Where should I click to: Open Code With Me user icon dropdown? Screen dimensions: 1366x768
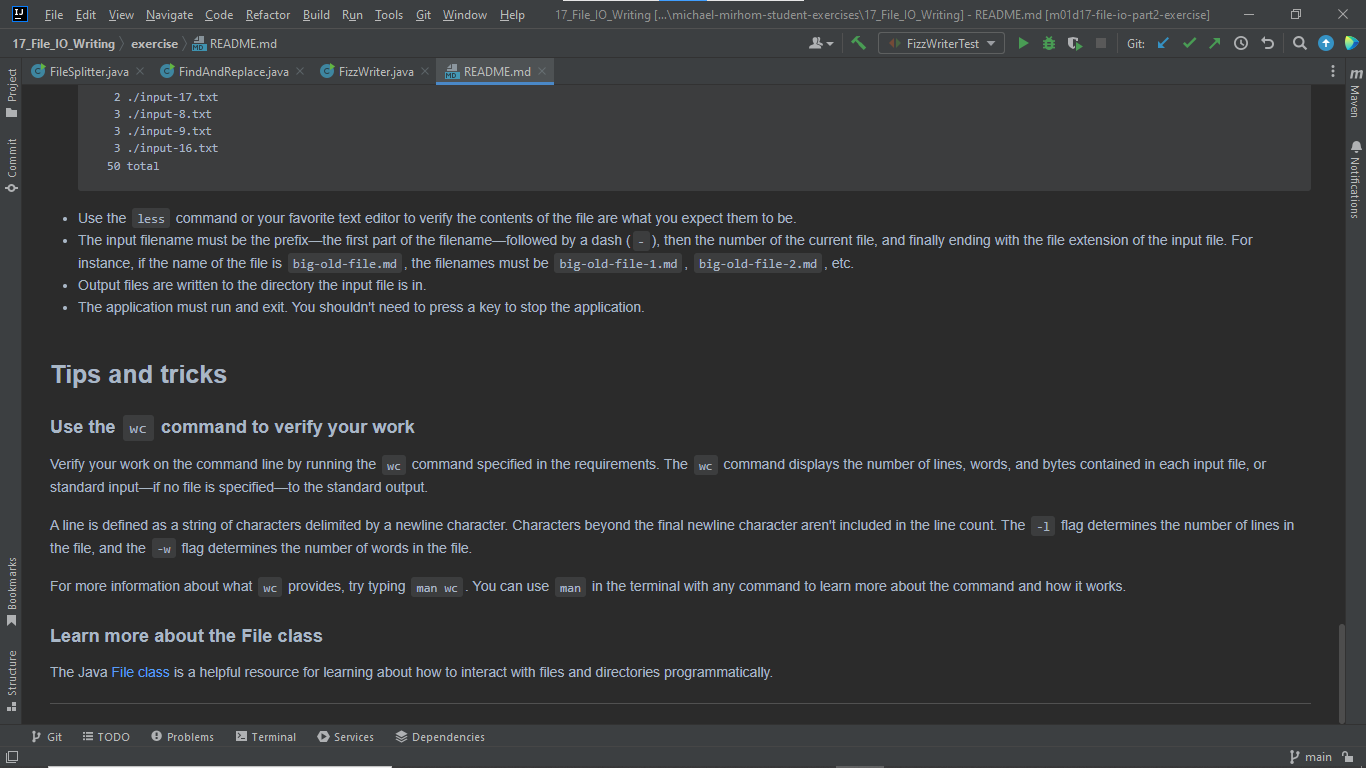point(822,43)
